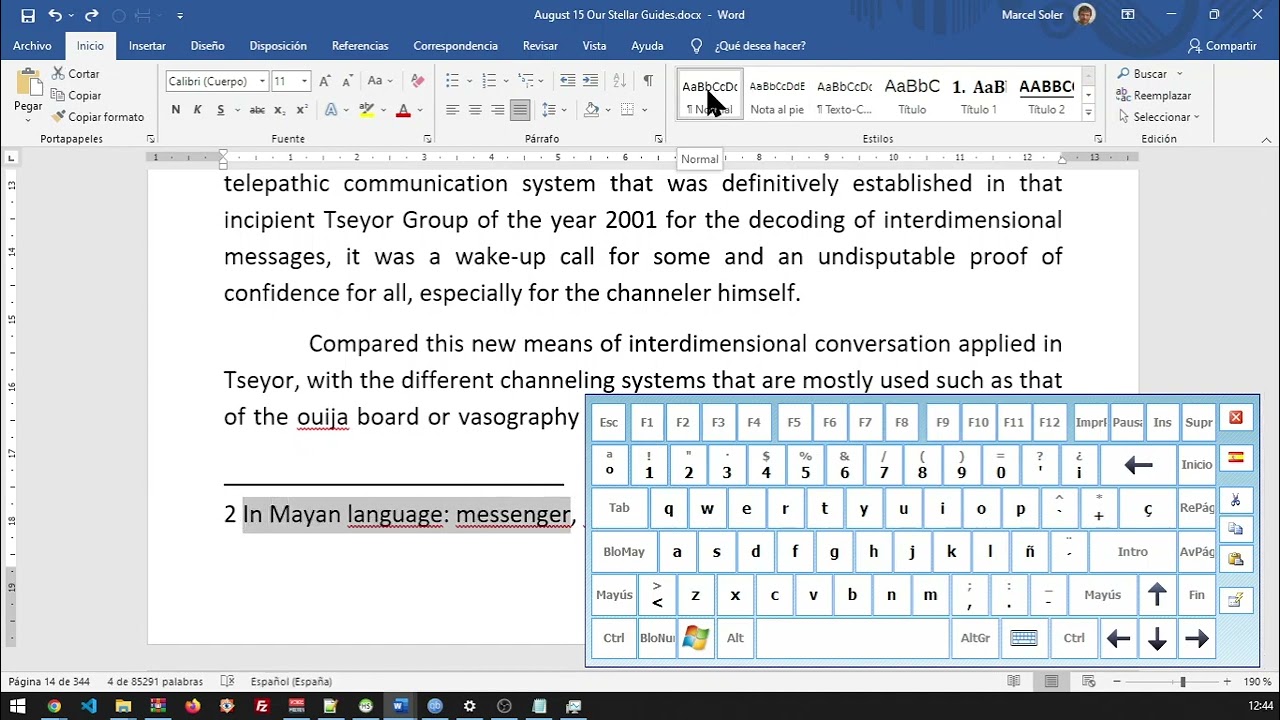Toggle BloNum key on virtual keyboard
The width and height of the screenshot is (1280, 720).
coord(657,638)
